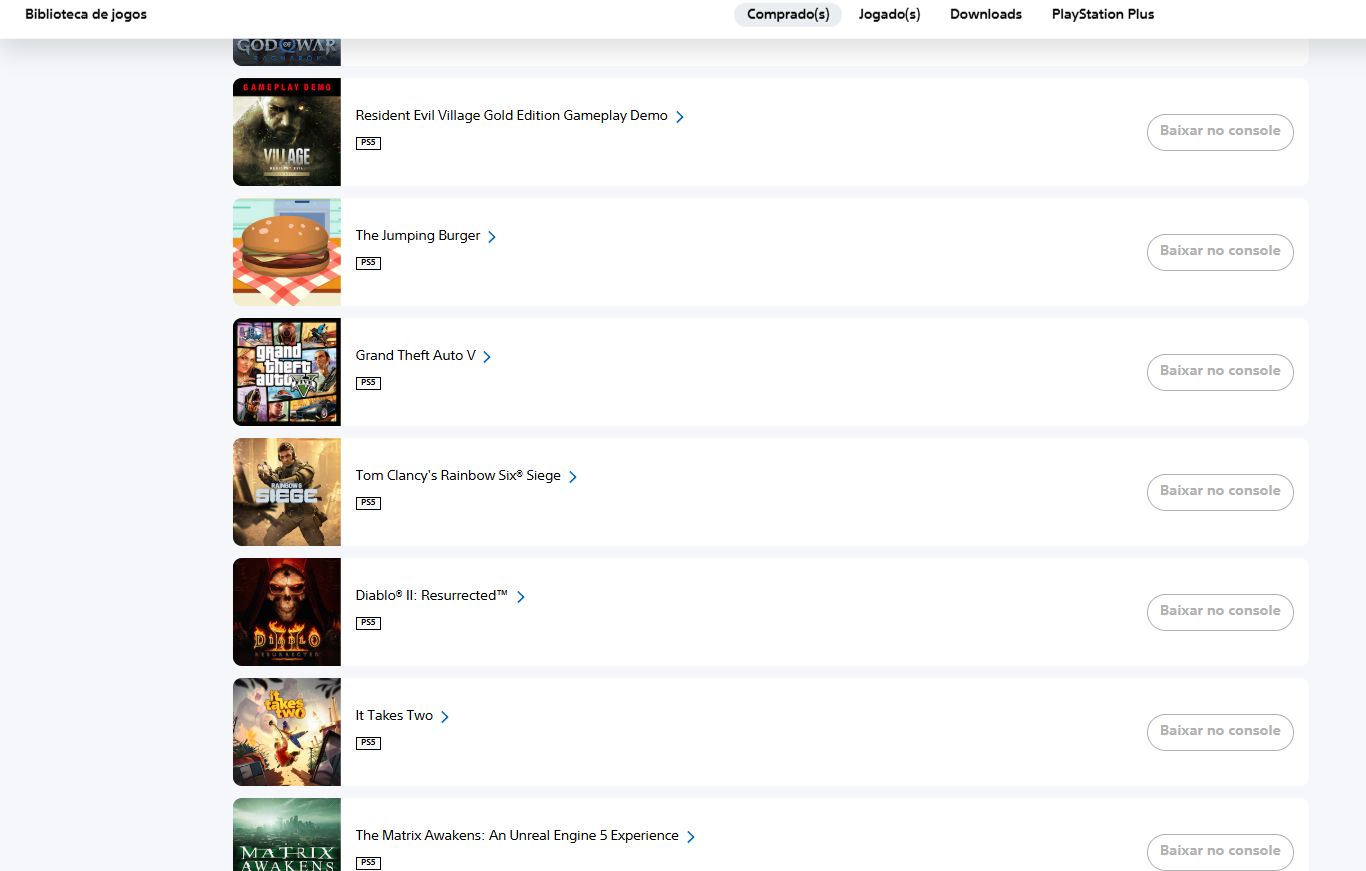This screenshot has height=871, width=1366.
Task: Click Baixar no console for Grand Theft Auto V
Action: tap(1220, 371)
